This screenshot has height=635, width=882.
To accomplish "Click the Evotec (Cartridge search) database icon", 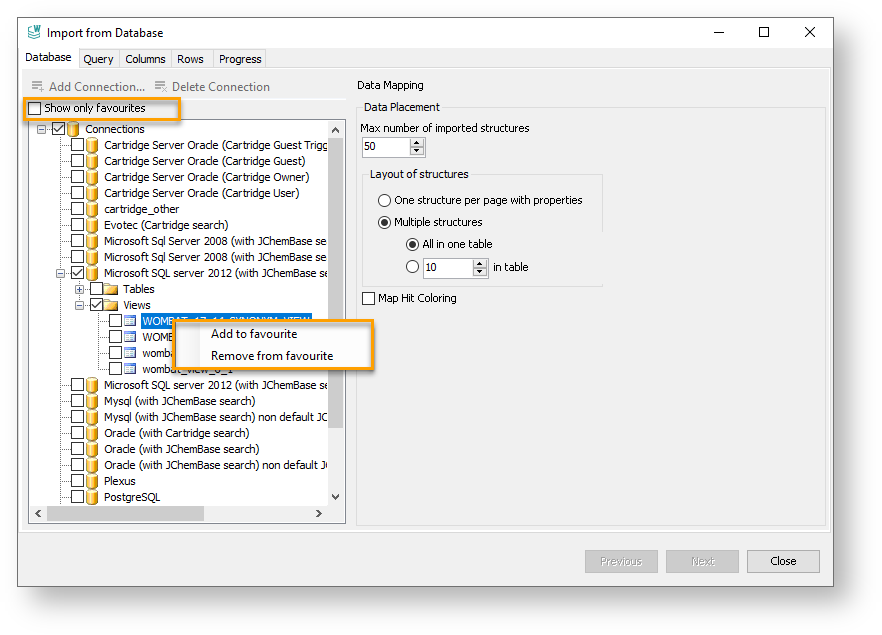I will coord(92,225).
